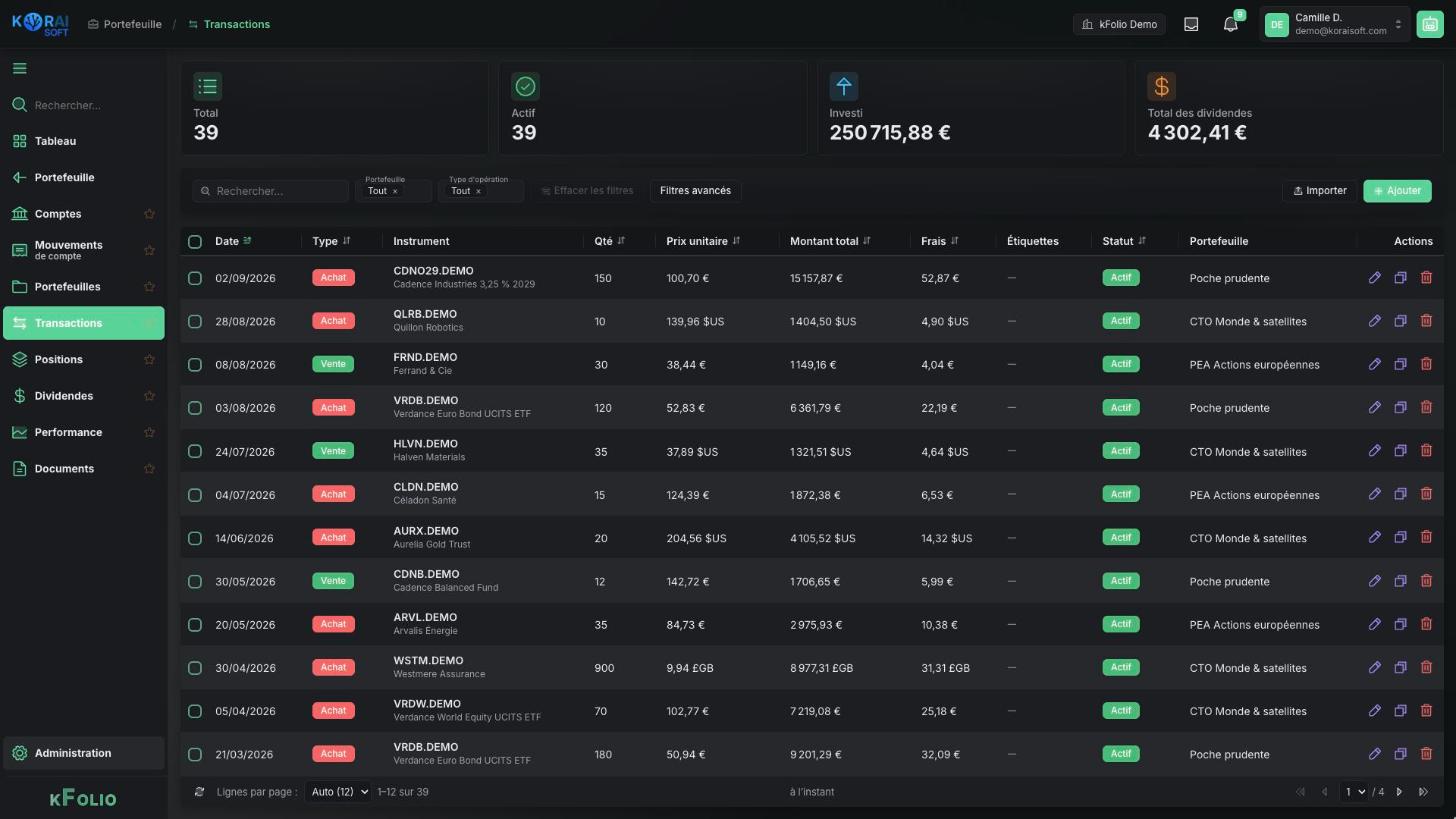Tick the select-all checkbox in the table header
1456x819 pixels.
(195, 241)
